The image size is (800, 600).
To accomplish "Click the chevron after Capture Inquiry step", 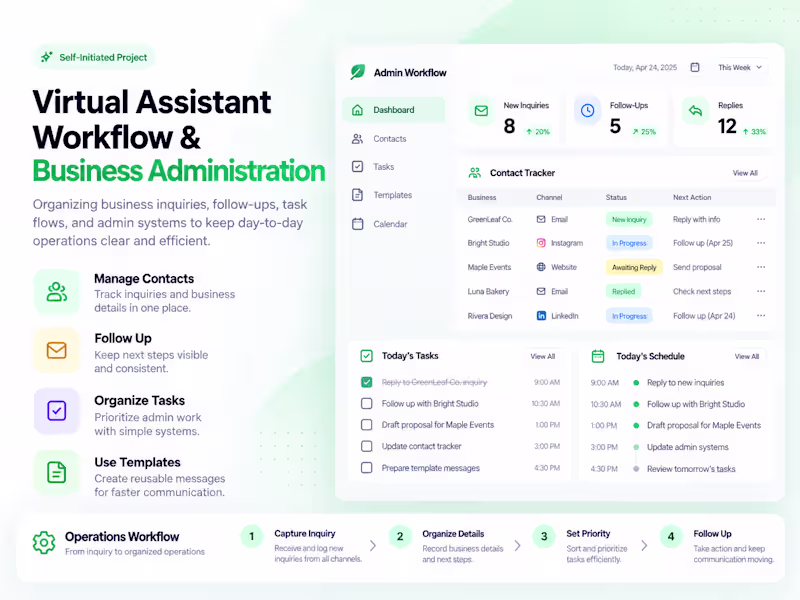I will pyautogui.click(x=373, y=546).
